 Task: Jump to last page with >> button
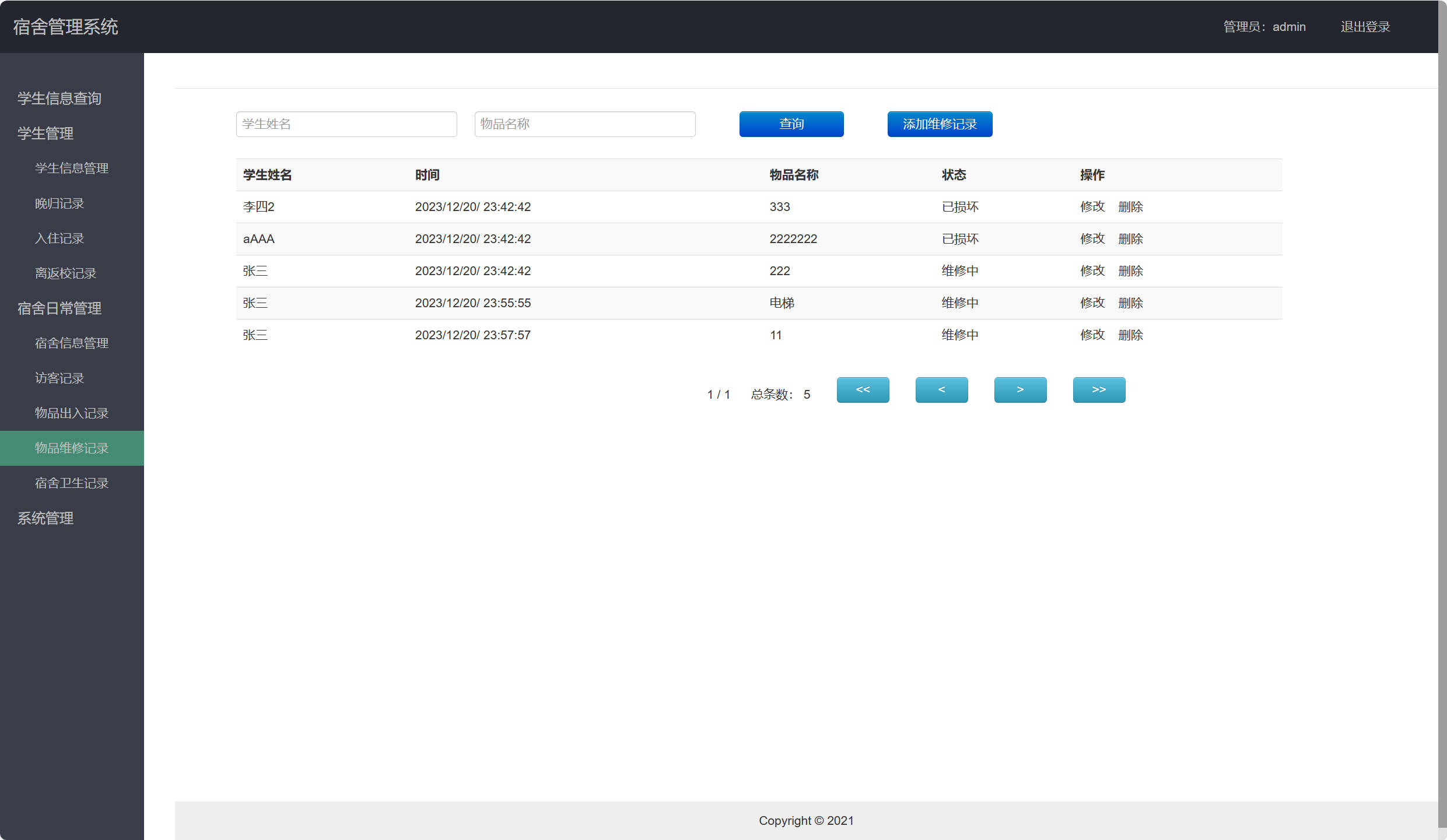1099,389
